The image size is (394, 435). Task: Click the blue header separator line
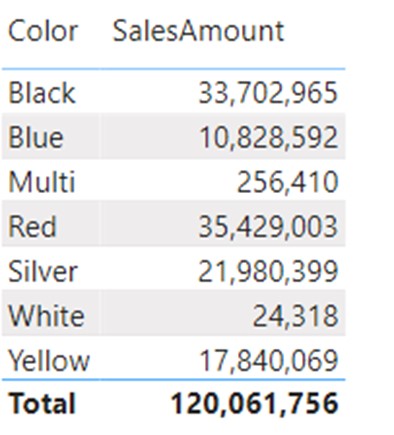click(174, 69)
